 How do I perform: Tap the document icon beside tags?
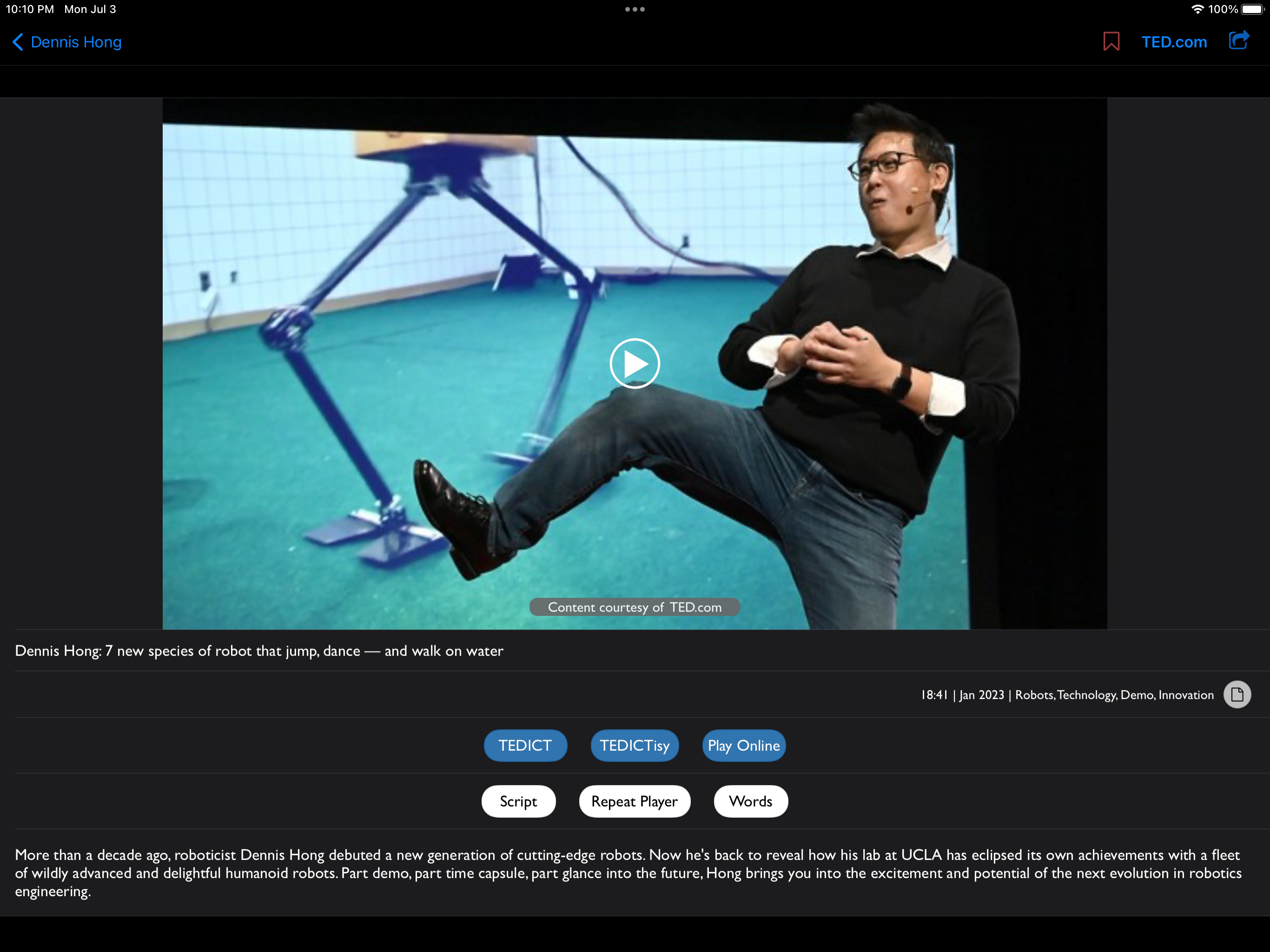[1237, 695]
